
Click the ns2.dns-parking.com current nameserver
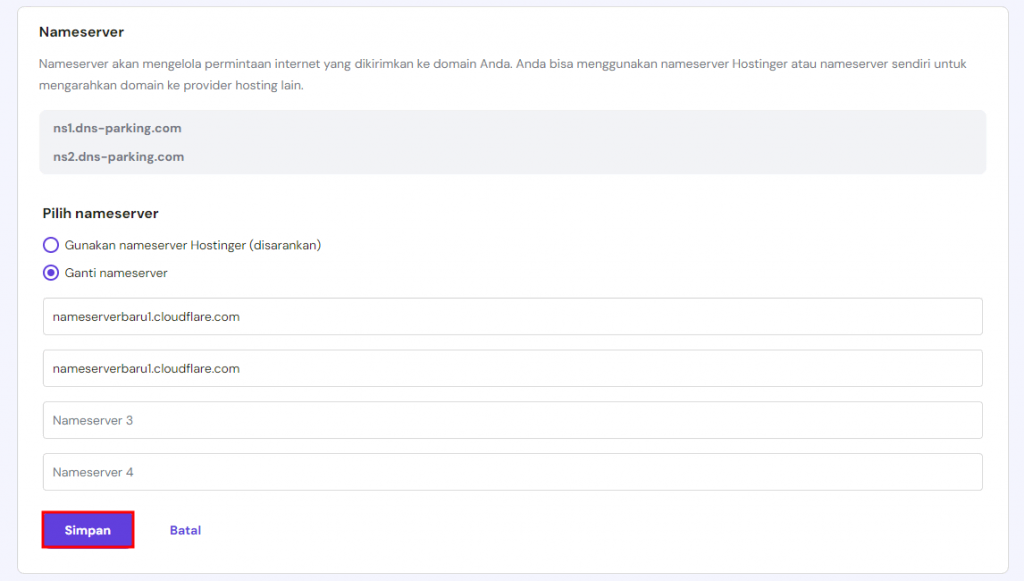(118, 157)
